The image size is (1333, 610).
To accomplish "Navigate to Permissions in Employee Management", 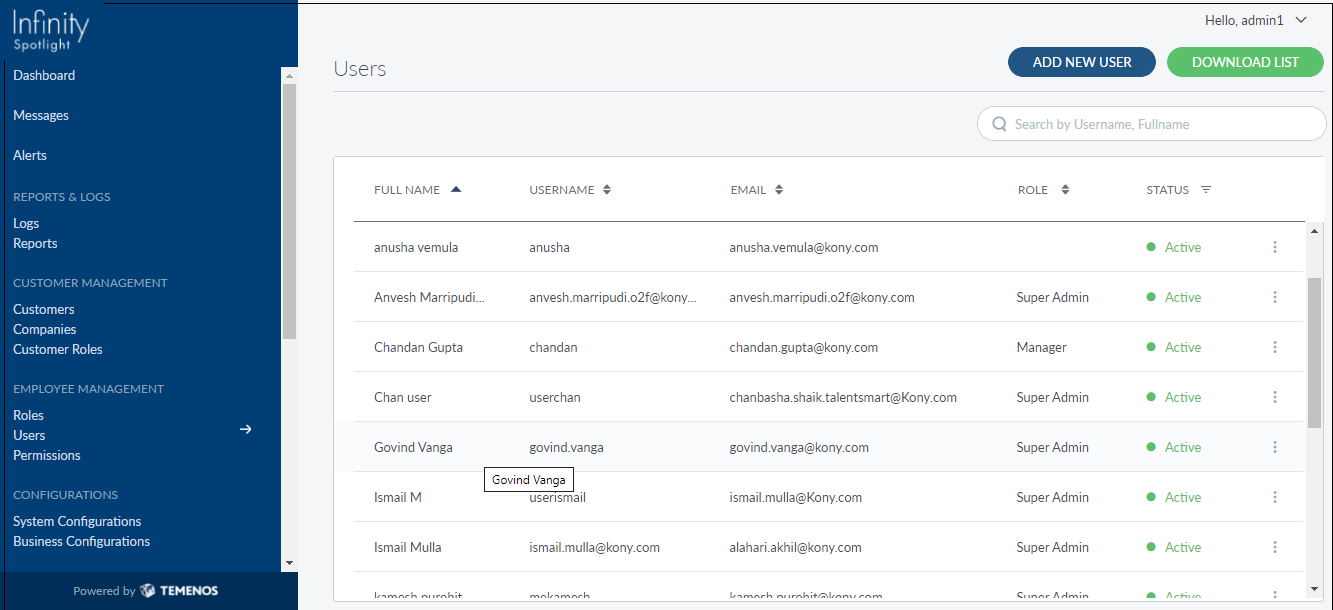I will pyautogui.click(x=47, y=455).
